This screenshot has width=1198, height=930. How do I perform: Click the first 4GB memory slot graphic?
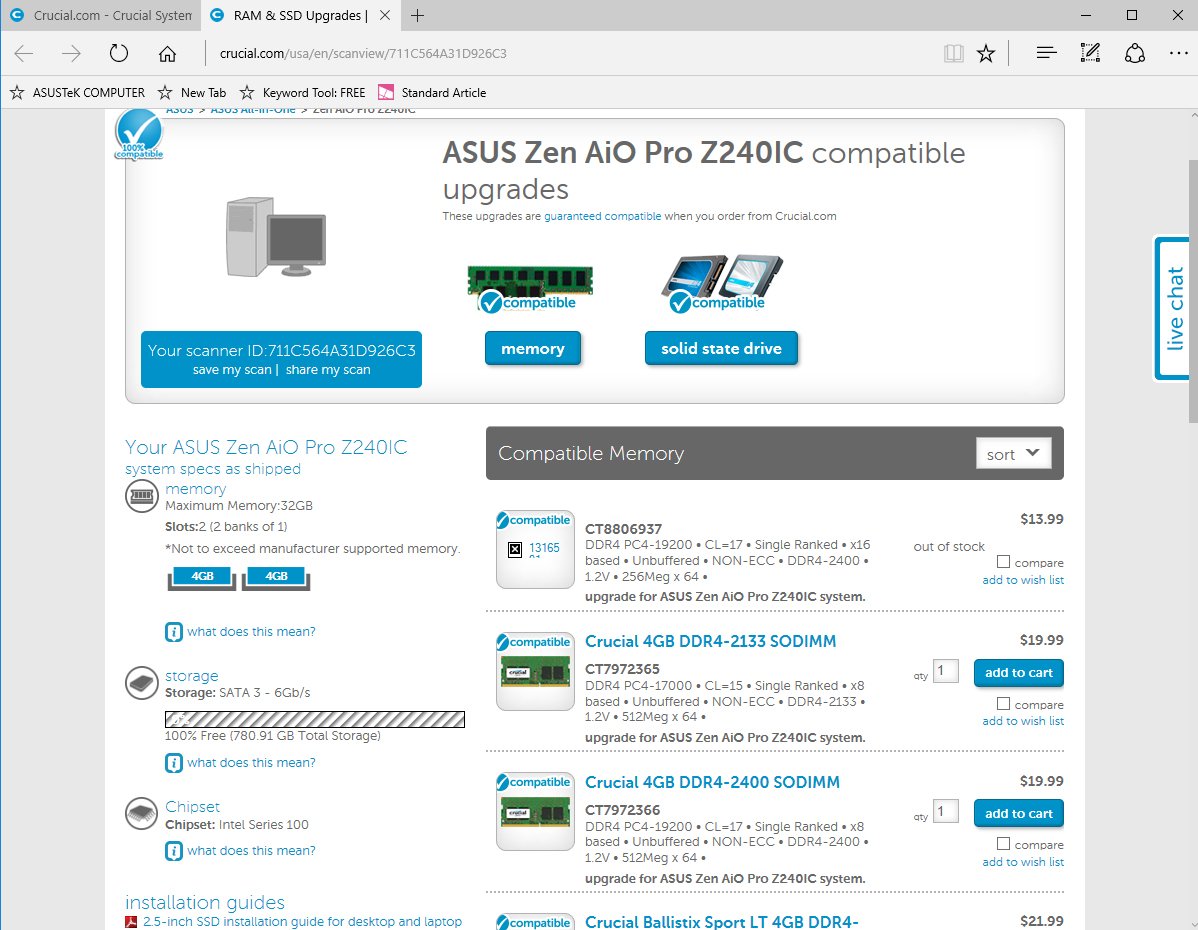202,578
